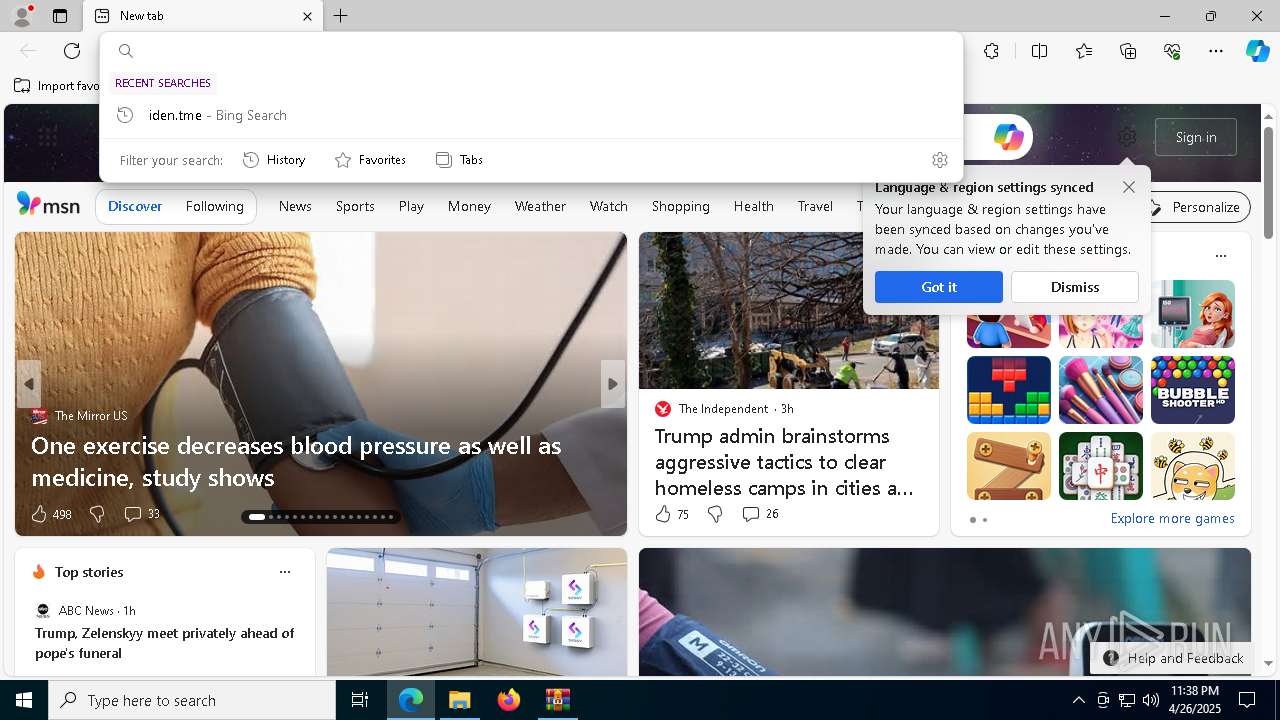Open comments on blood pressure article
1280x720 pixels.
[x=141, y=514]
